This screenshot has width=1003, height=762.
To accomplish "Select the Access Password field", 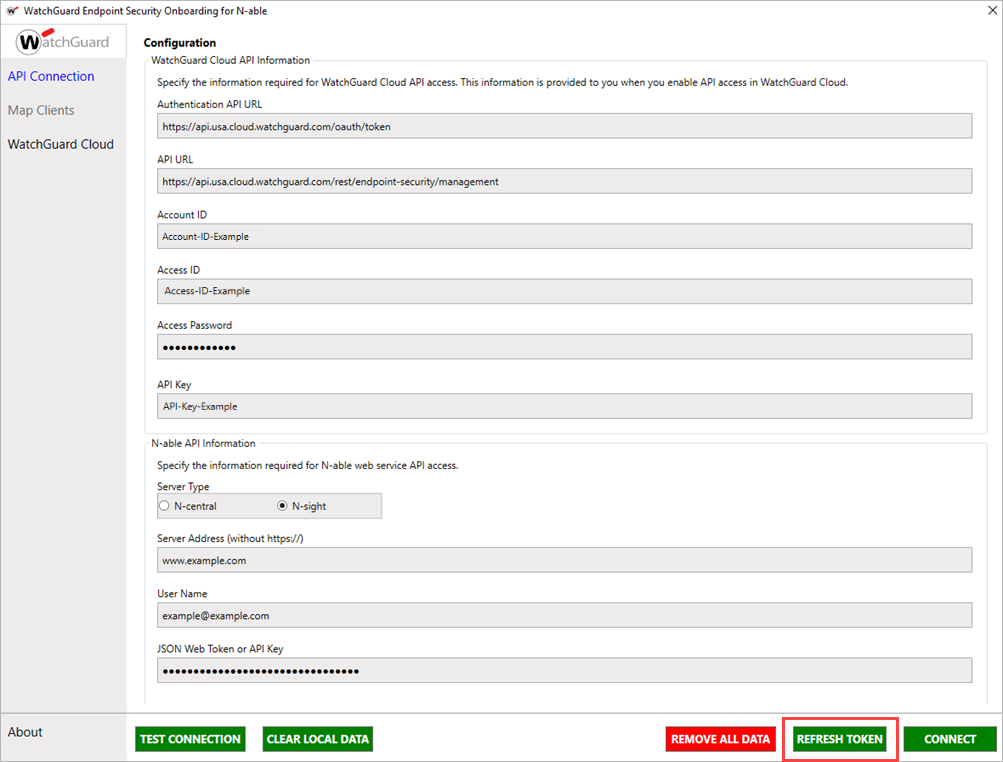I will click(x=563, y=345).
